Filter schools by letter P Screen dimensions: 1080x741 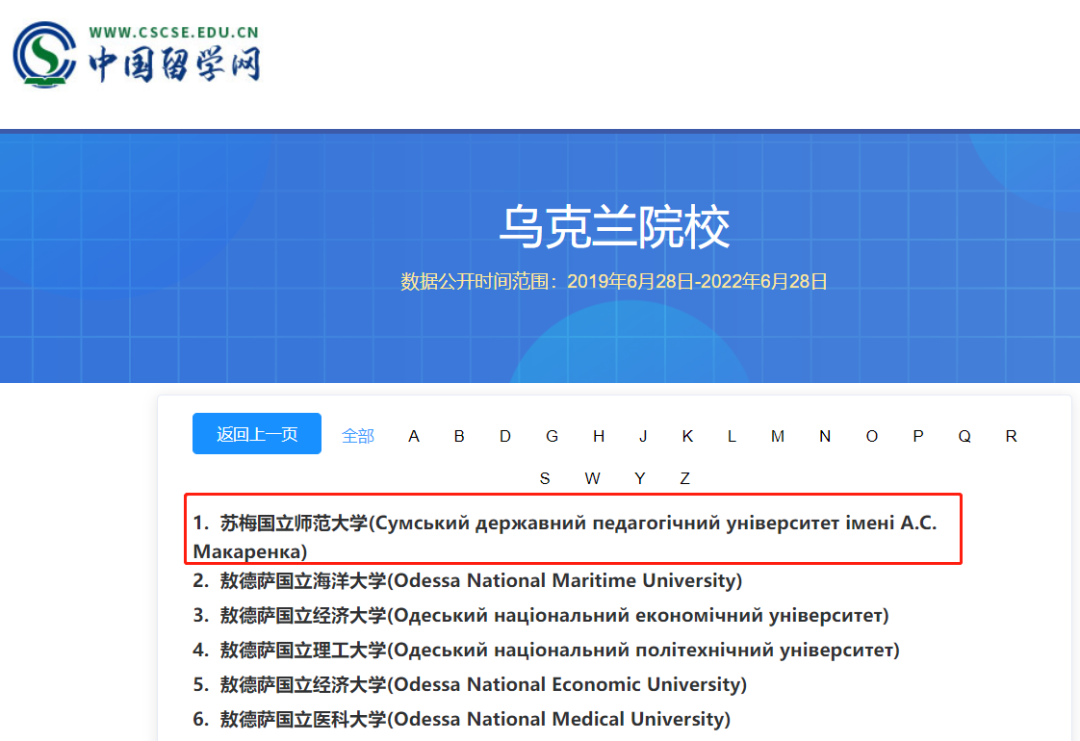(x=918, y=436)
